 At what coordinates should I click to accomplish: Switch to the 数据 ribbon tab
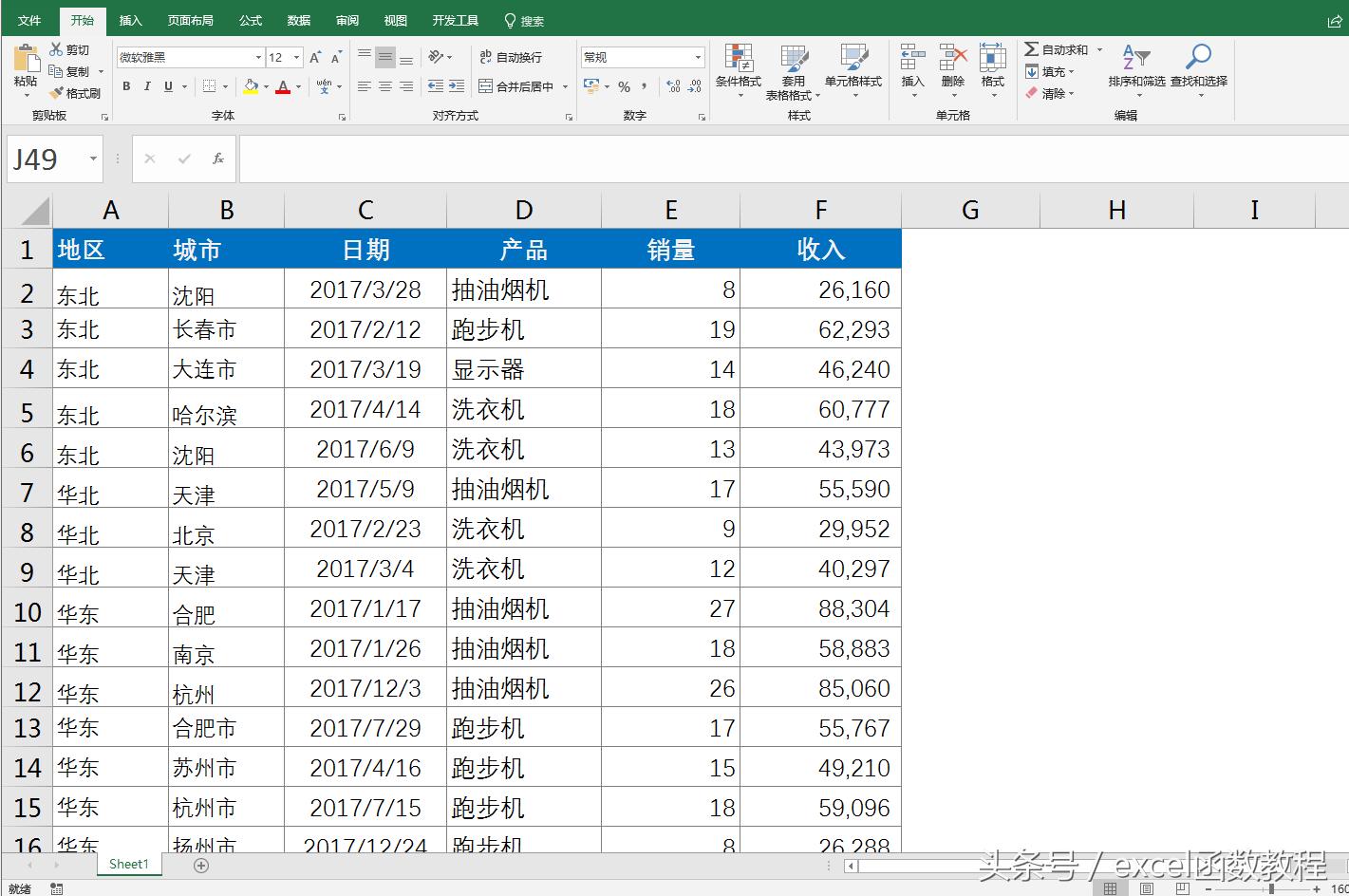pyautogui.click(x=298, y=19)
